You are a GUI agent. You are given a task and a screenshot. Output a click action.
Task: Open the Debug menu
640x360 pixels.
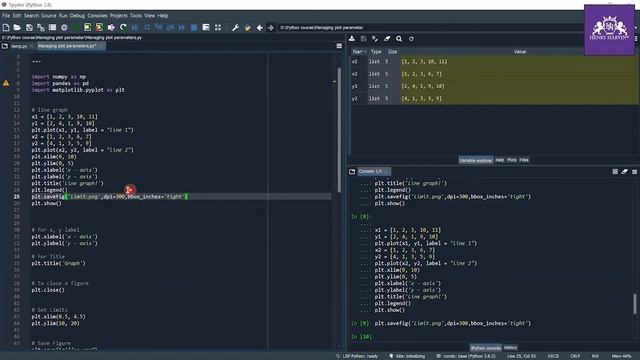77,16
